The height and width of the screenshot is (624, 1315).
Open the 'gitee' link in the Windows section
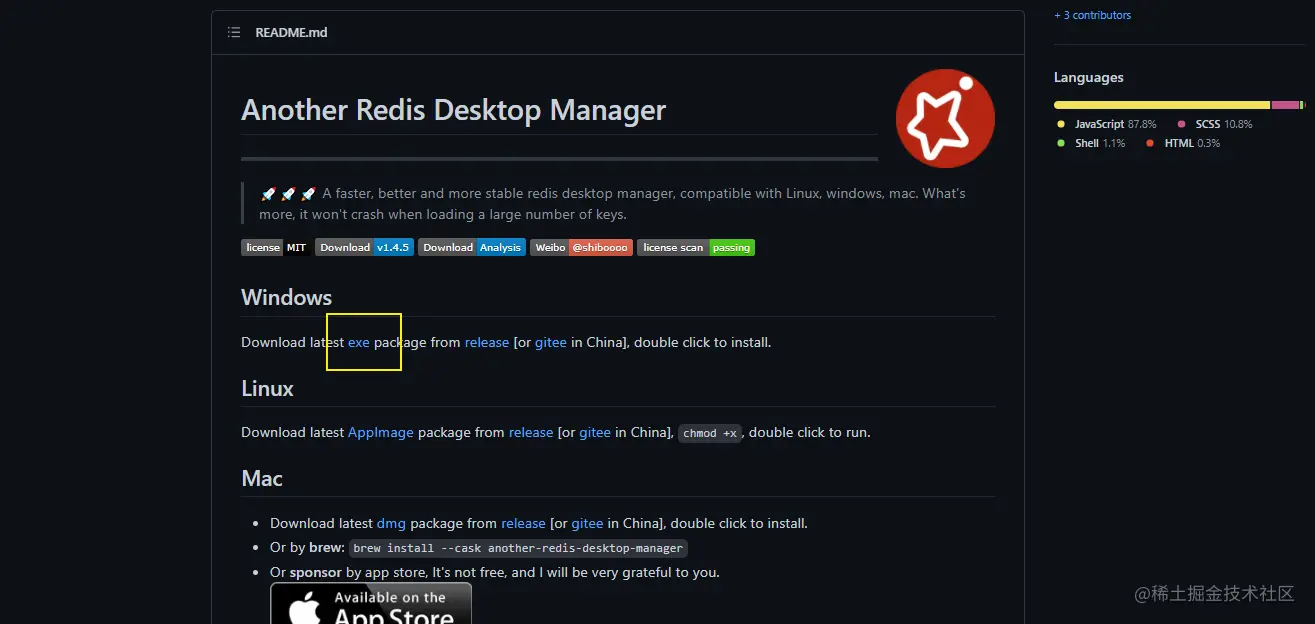click(x=551, y=342)
